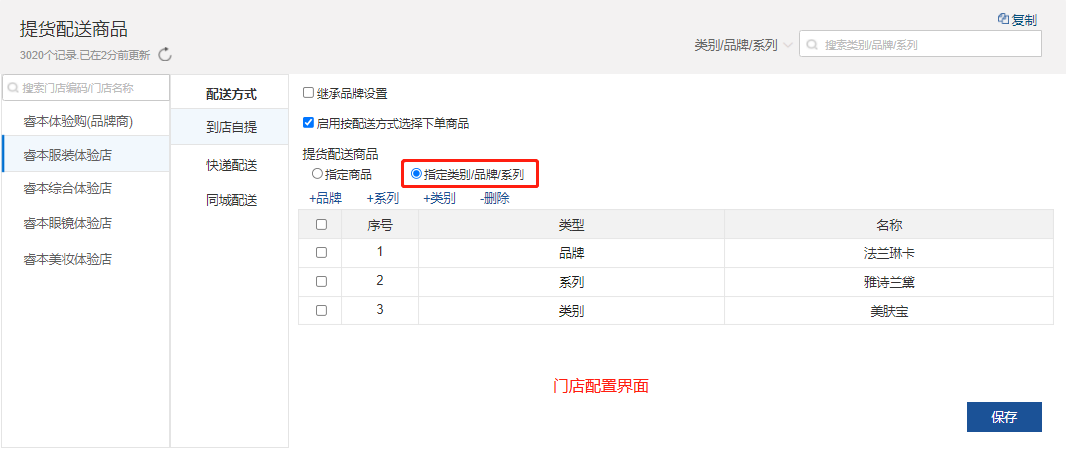The image size is (1068, 475).
Task: Check the row for 法兰琳卡 brand
Action: [x=321, y=253]
